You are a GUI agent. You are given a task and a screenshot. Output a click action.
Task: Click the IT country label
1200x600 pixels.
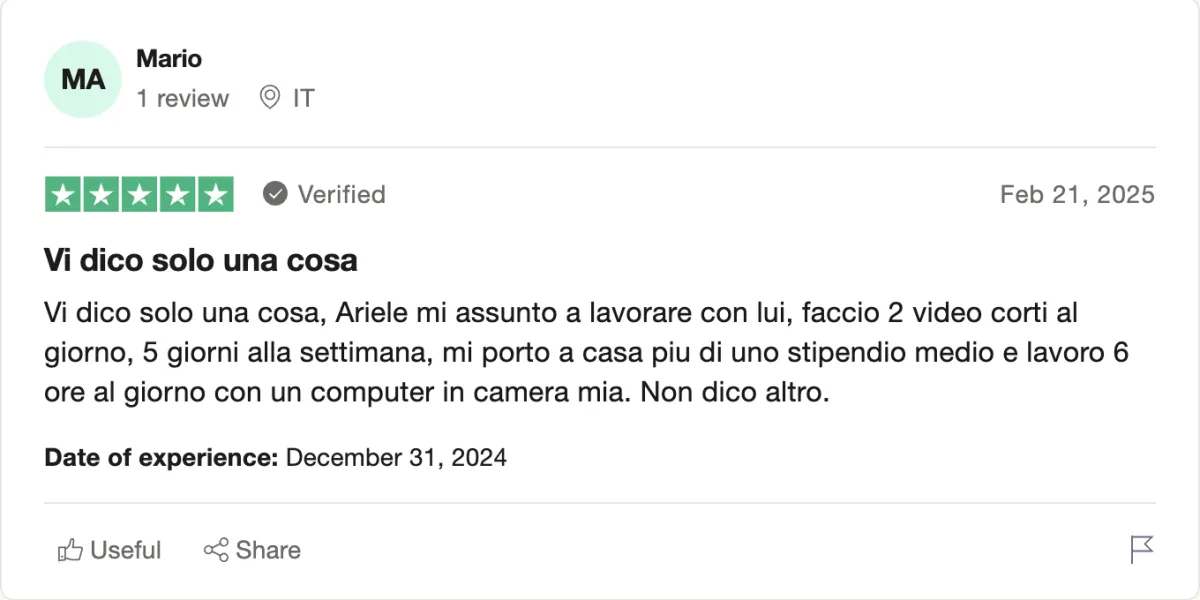[x=303, y=98]
